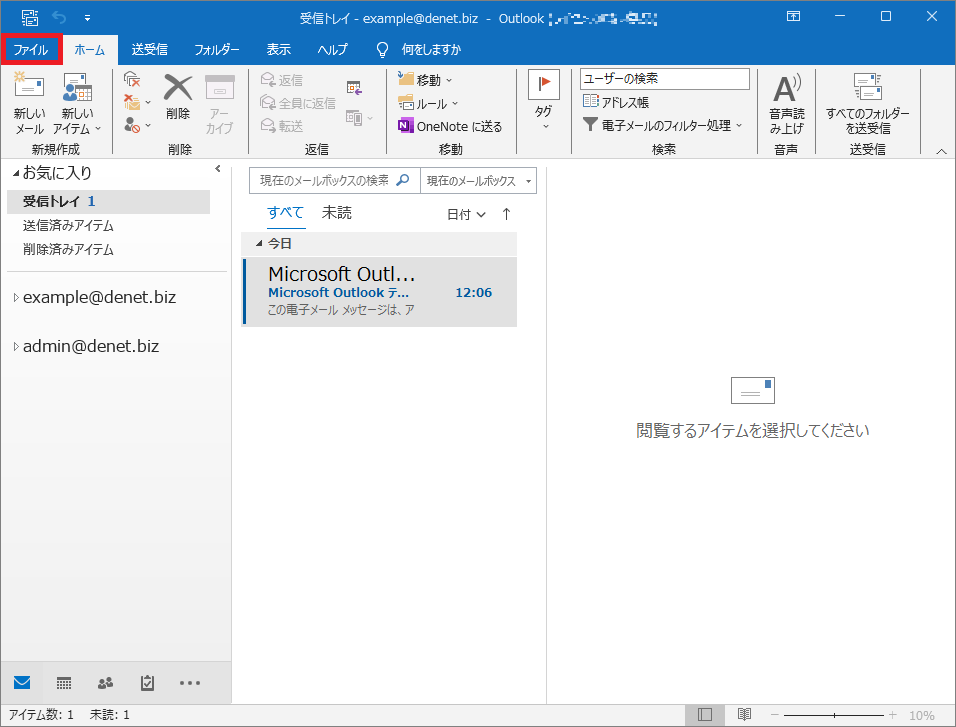Click the zoom in plus button
The image size is (956, 727).
click(893, 715)
